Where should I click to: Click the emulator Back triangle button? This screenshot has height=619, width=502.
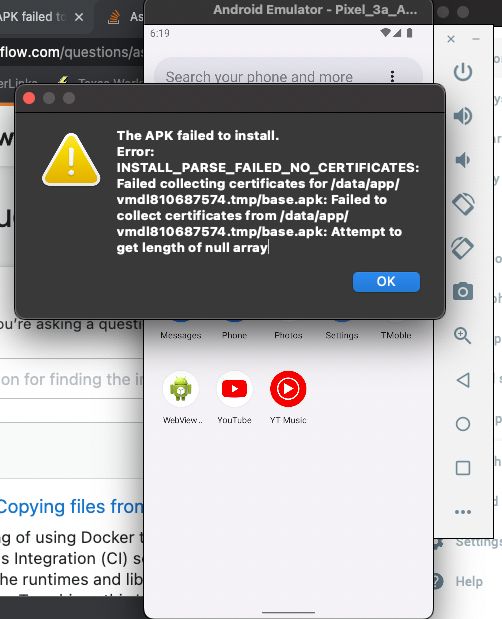tap(463, 380)
